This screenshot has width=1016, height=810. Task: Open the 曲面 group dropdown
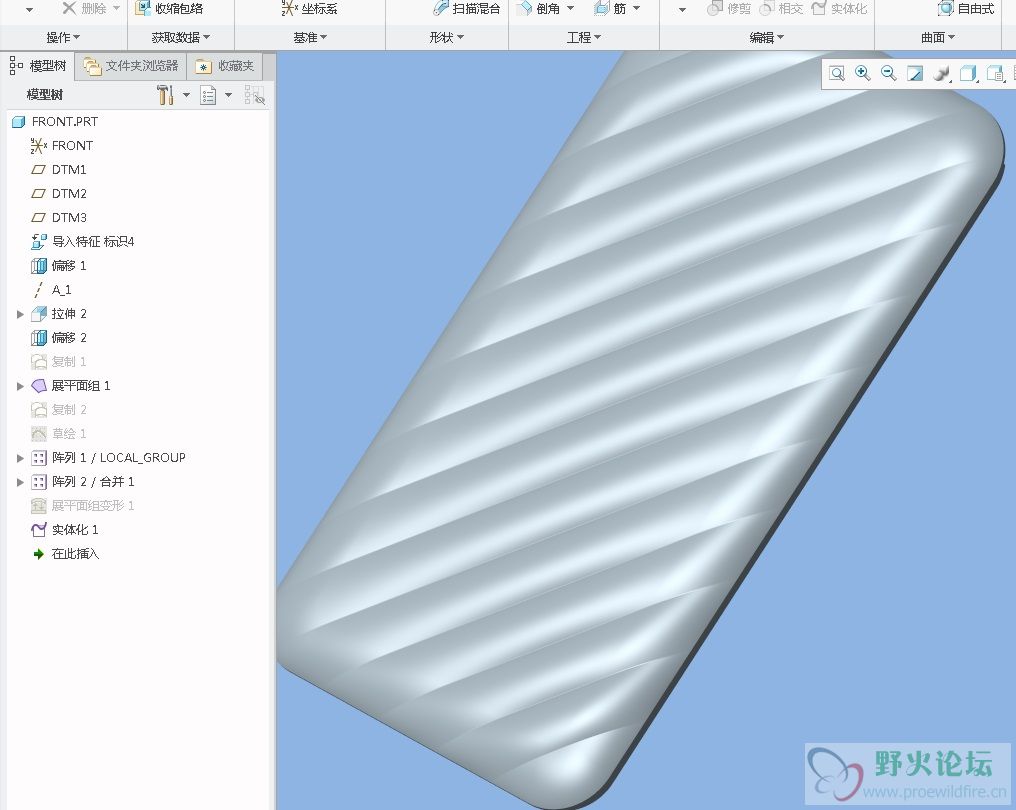coord(938,38)
